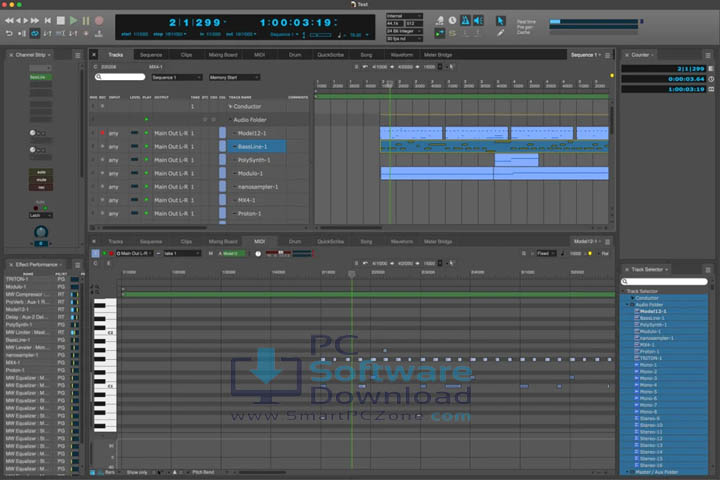The width and height of the screenshot is (720, 480).
Task: Toggle the mute button in Channel Strip
Action: point(41,180)
